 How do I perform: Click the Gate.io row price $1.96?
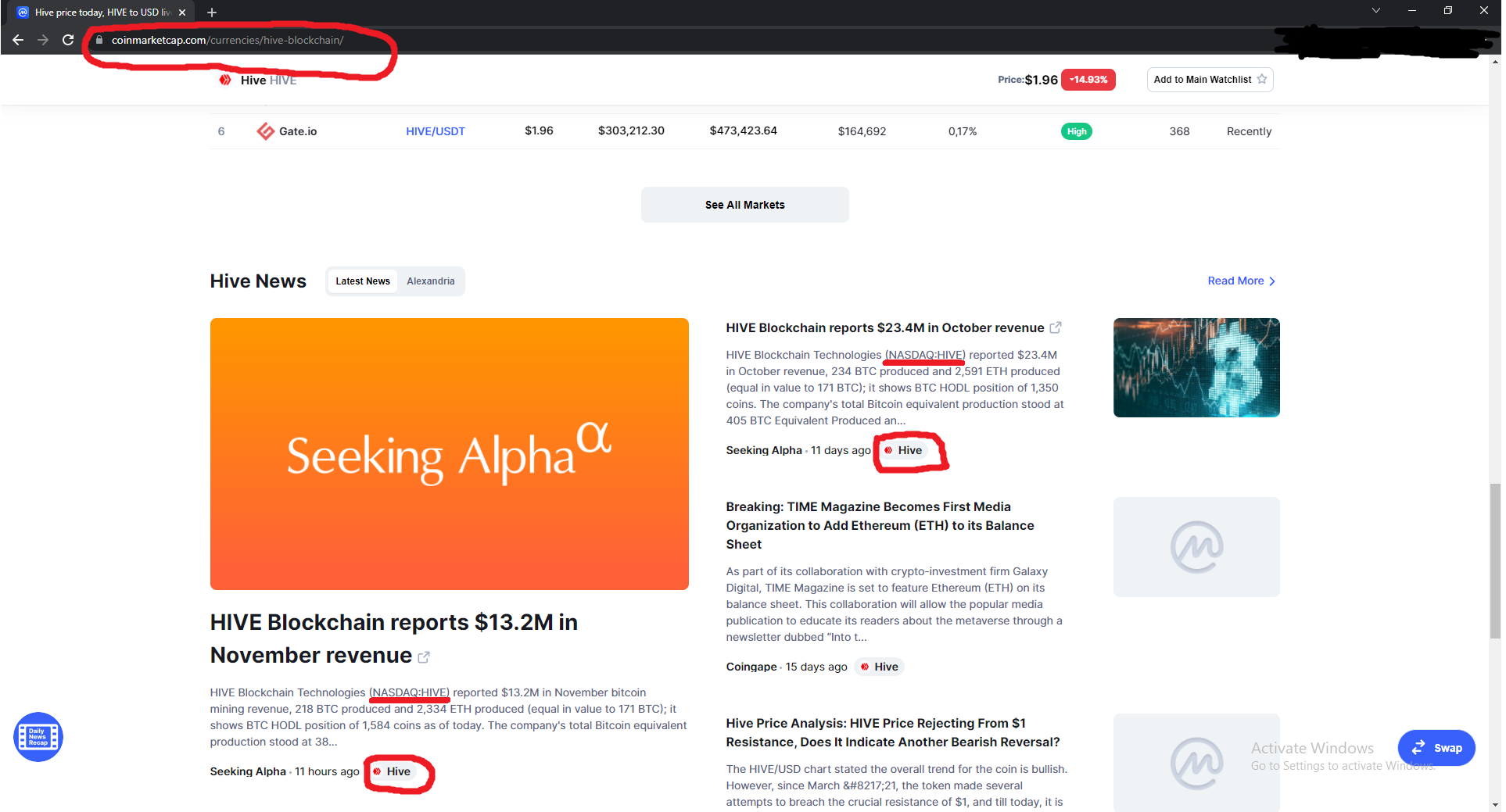click(x=539, y=131)
